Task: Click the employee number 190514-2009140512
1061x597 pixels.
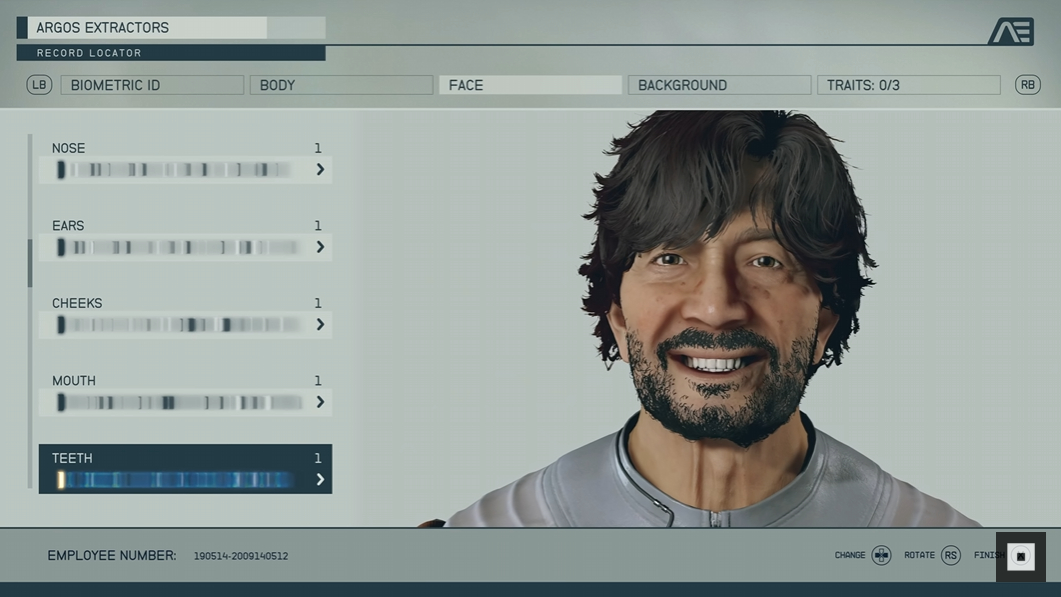Action: point(241,556)
